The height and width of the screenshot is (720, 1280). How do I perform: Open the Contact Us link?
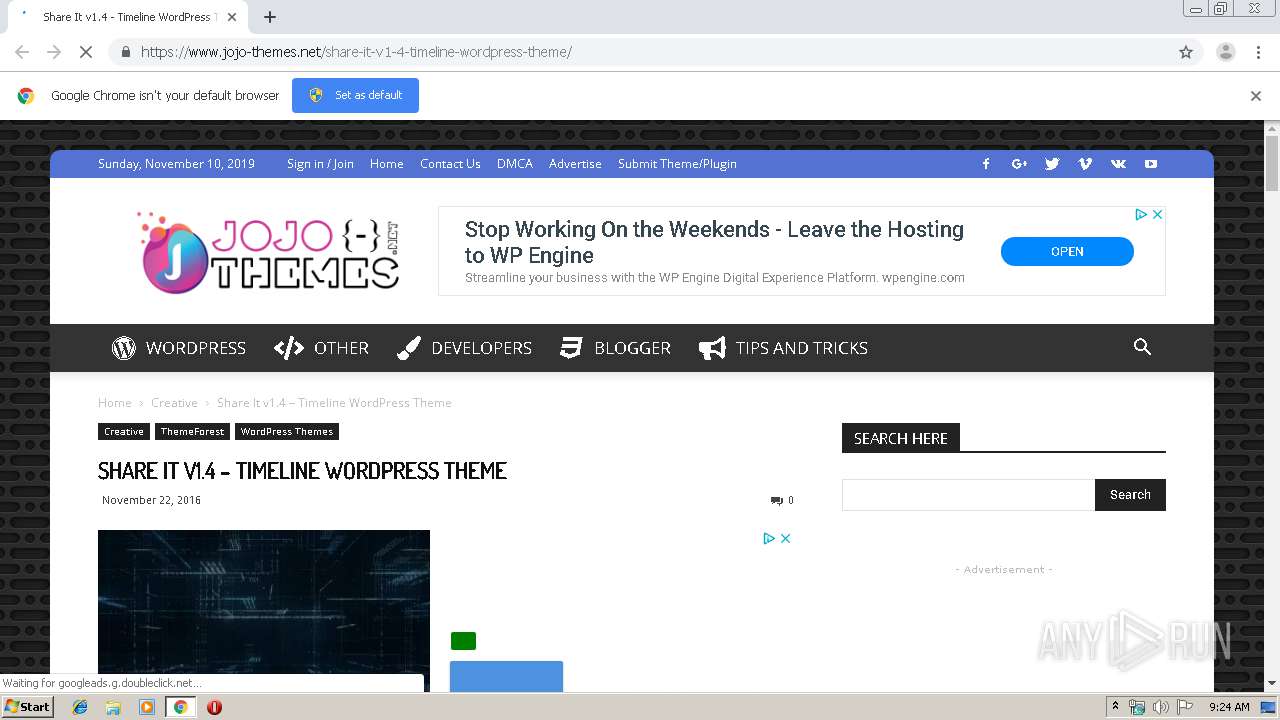coord(450,164)
